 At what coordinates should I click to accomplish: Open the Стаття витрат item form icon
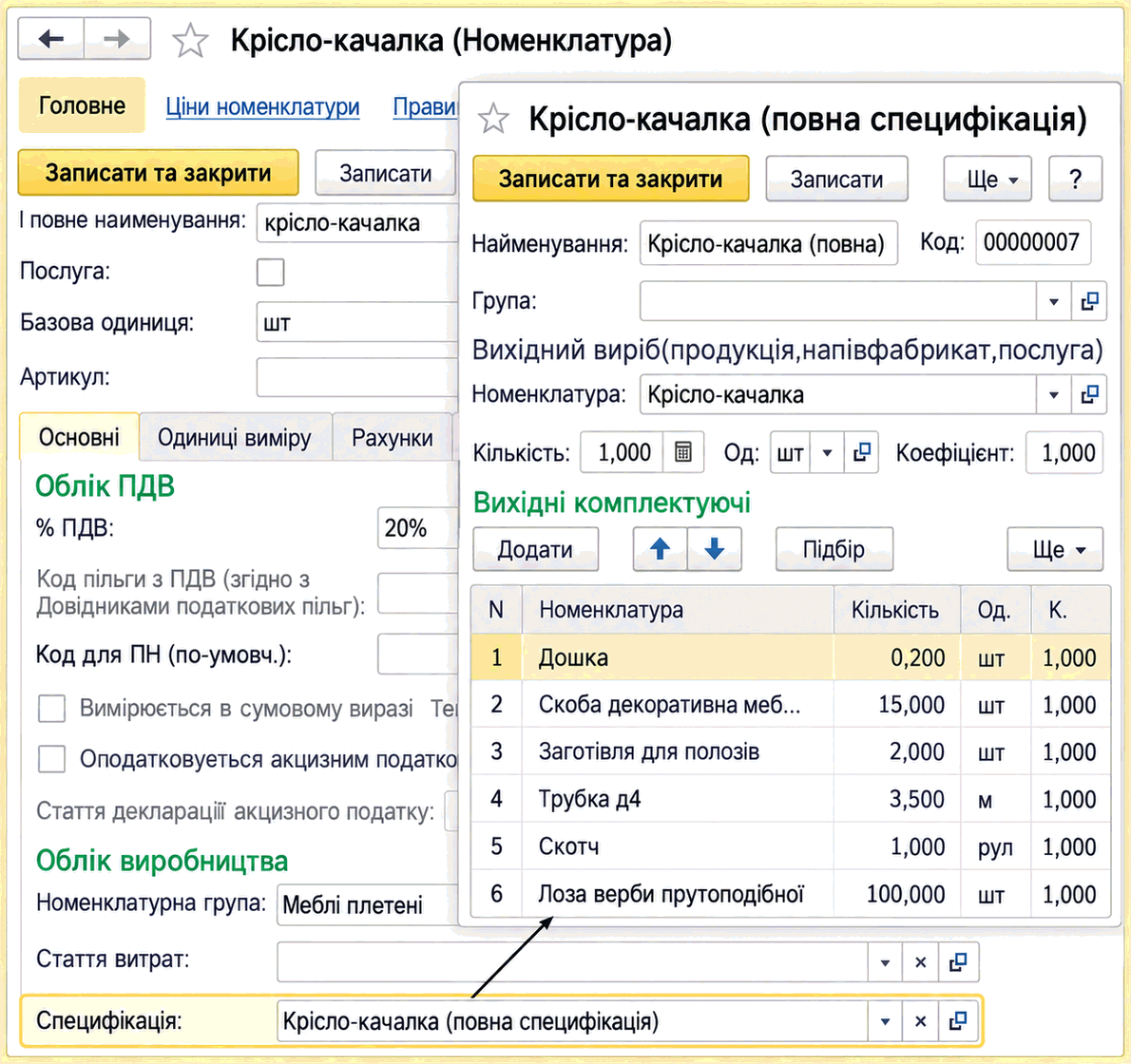coord(958,961)
